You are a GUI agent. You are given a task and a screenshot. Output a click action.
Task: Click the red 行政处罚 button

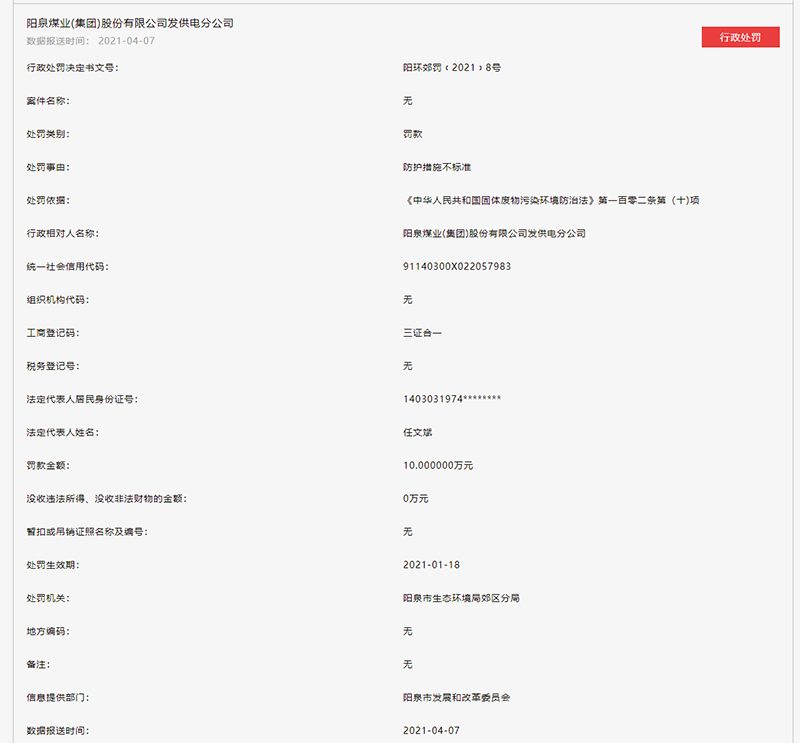pos(740,37)
